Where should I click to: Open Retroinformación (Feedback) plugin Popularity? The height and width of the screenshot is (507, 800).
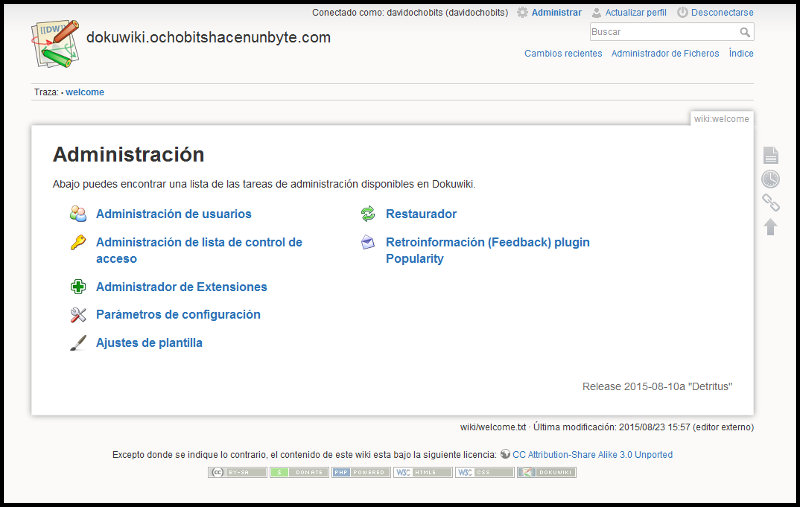pyautogui.click(x=487, y=250)
